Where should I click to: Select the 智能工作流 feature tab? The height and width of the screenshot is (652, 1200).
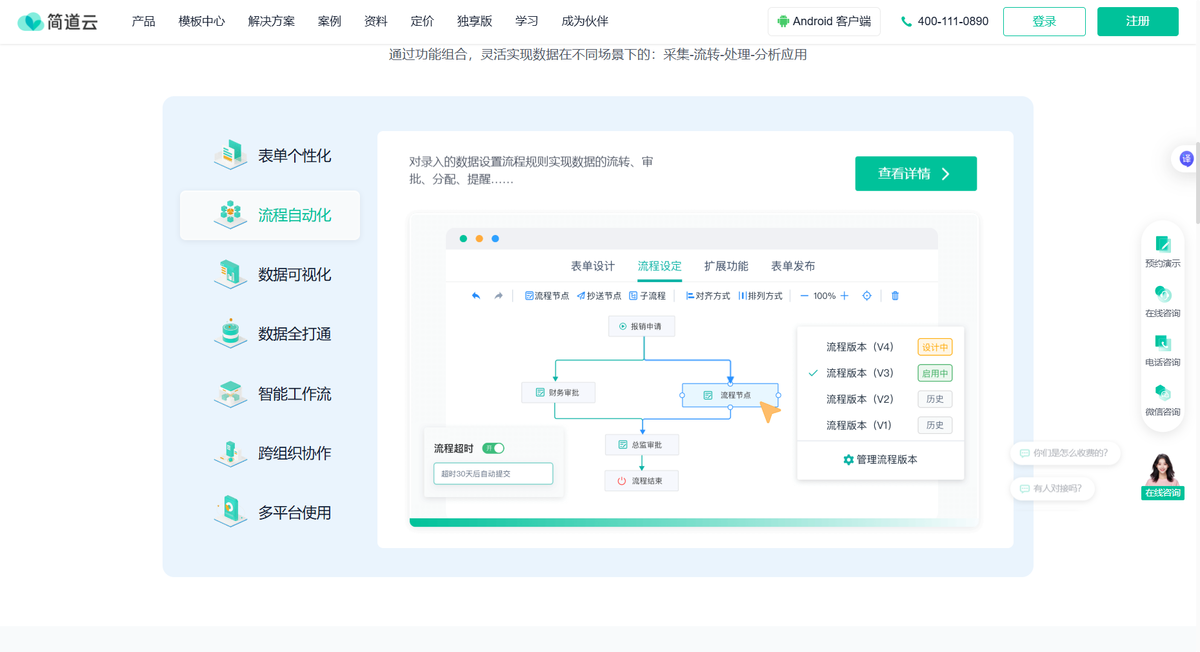270,394
